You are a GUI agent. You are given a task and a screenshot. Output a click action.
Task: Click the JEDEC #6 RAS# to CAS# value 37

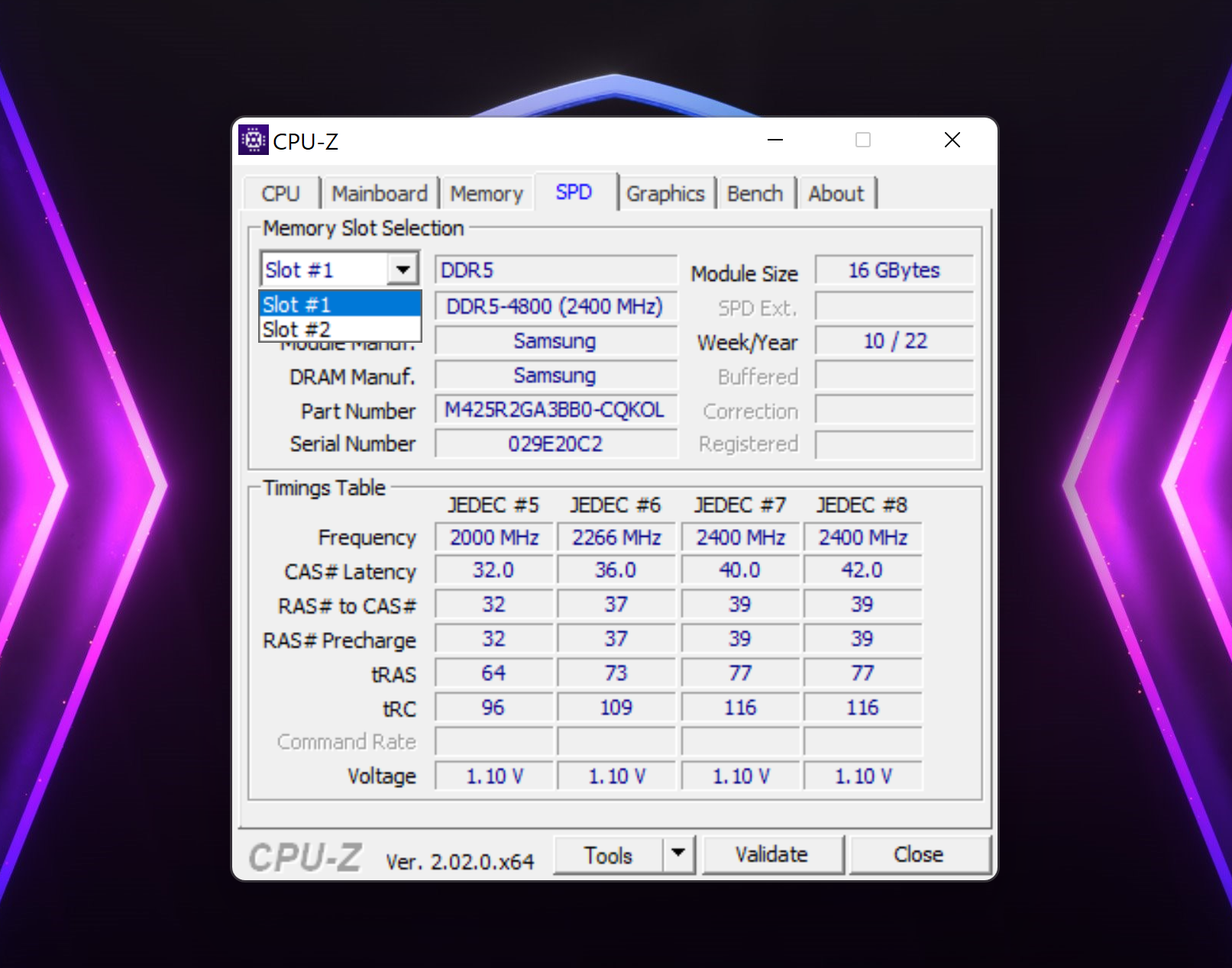click(x=616, y=605)
